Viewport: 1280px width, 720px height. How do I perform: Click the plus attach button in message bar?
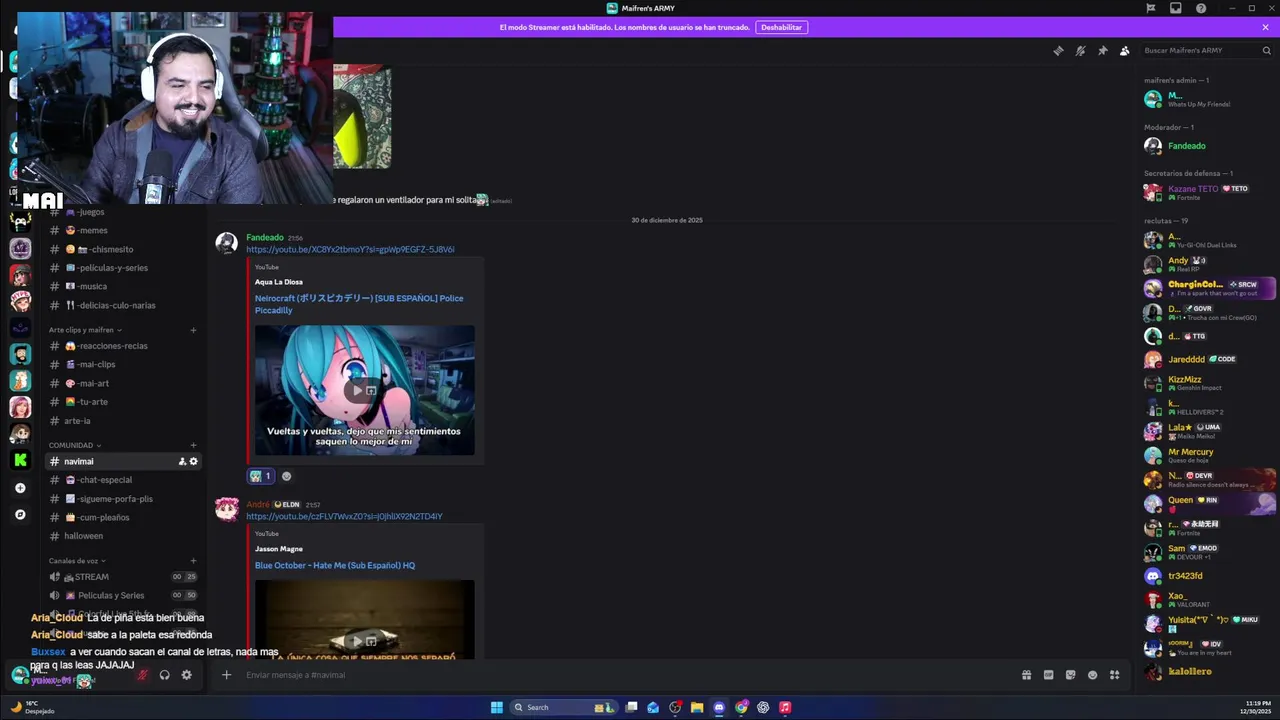coord(226,675)
